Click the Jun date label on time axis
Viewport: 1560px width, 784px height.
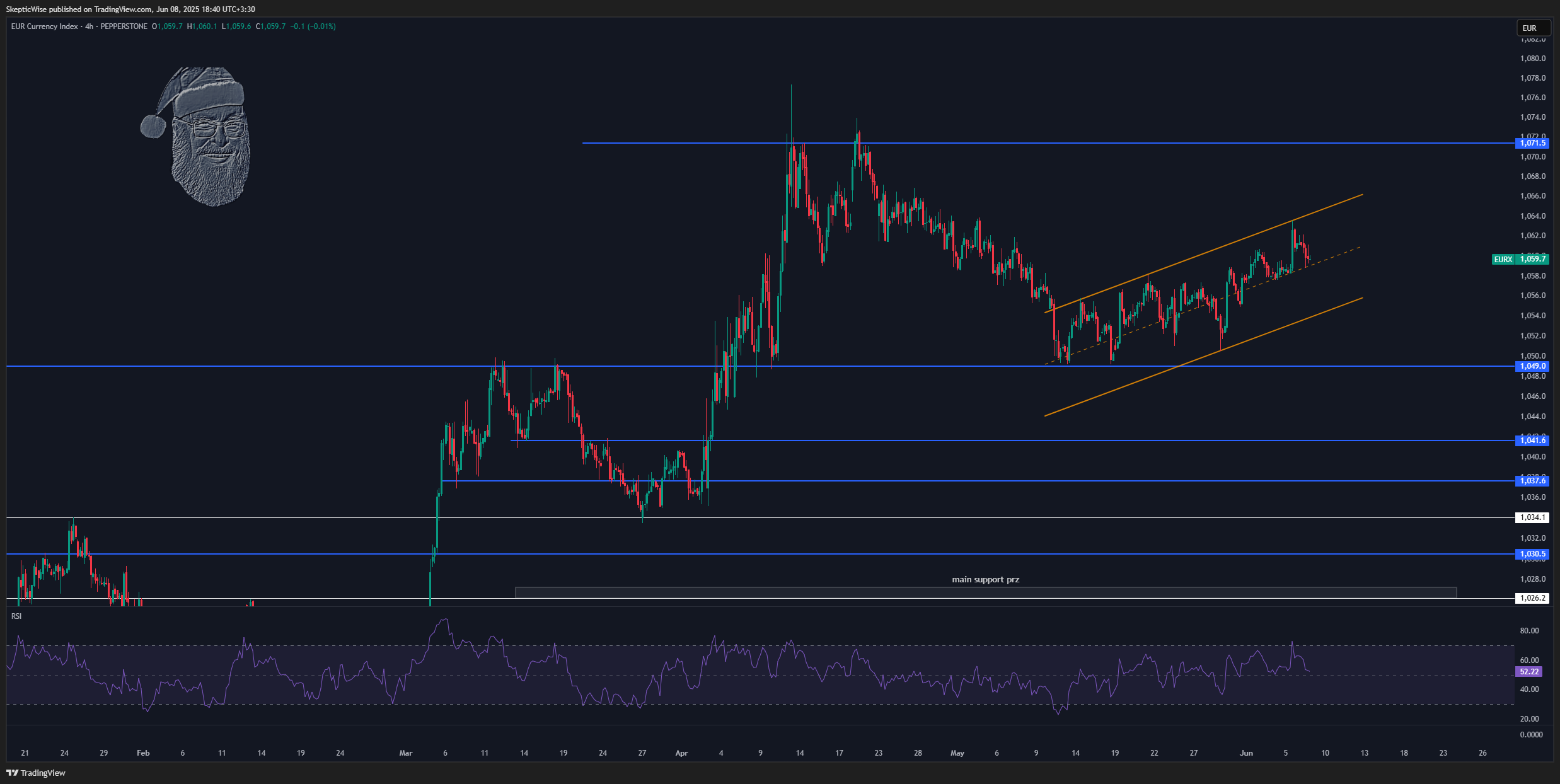pos(1246,752)
